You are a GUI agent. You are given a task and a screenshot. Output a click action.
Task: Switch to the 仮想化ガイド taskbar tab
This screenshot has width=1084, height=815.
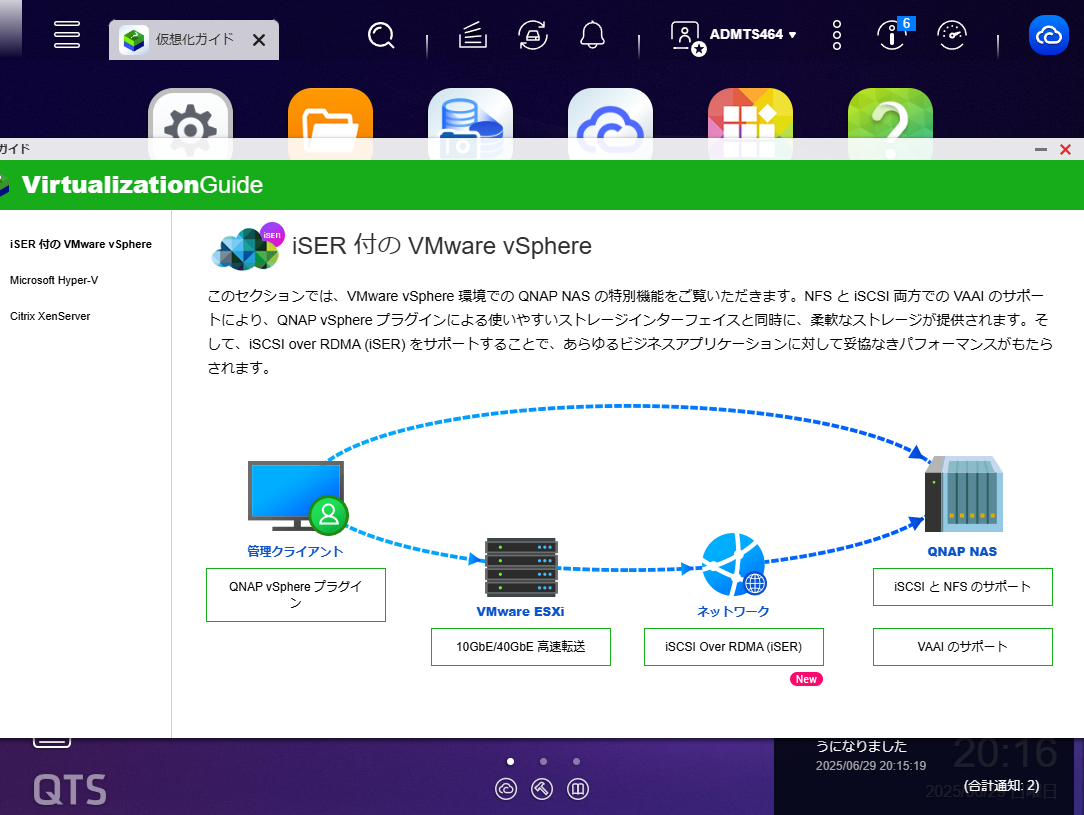pos(185,39)
